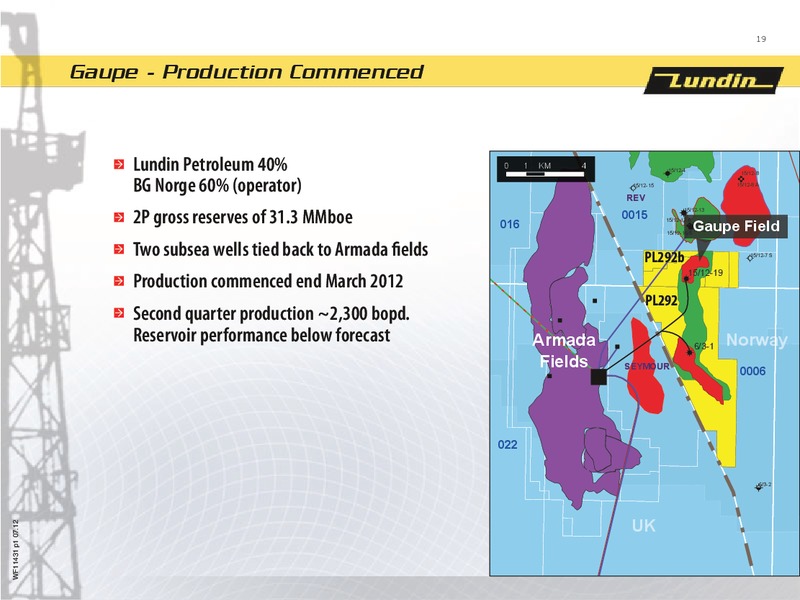The image size is (800, 600).
Task: Click slide page number 19
Action: point(761,39)
